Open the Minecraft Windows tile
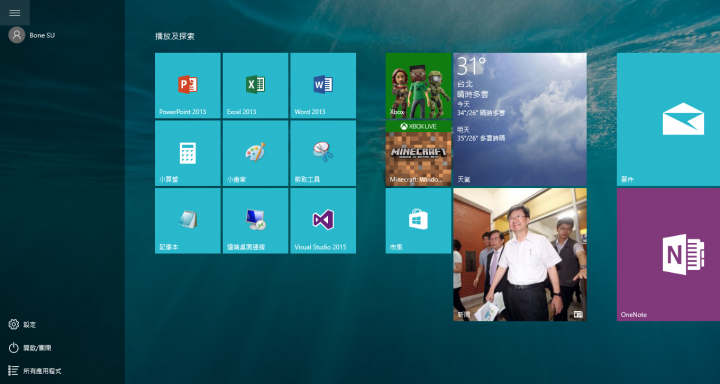720x384 pixels. [418, 153]
